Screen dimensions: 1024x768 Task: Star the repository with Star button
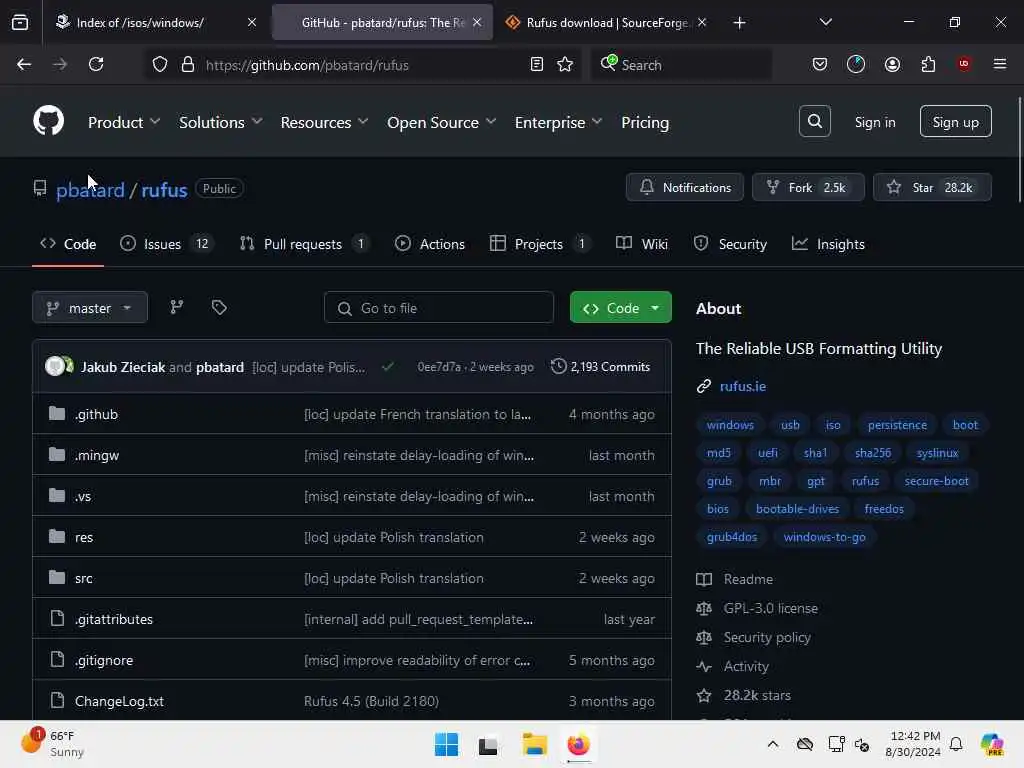point(932,187)
